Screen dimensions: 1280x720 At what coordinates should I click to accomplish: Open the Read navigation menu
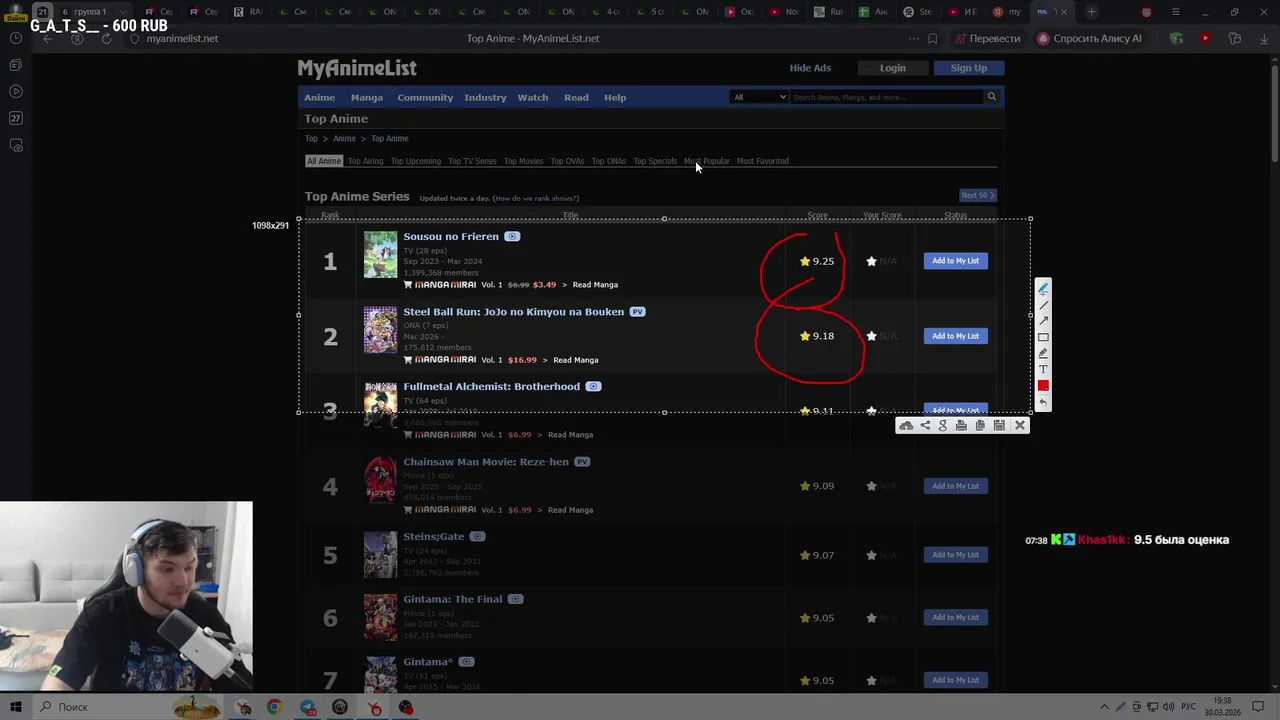[576, 97]
